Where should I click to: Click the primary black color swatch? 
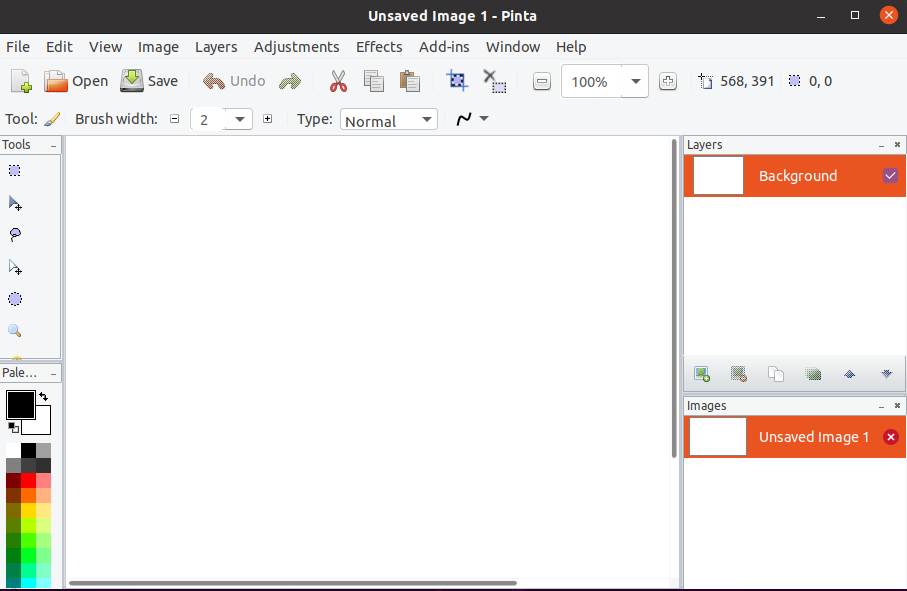20,404
